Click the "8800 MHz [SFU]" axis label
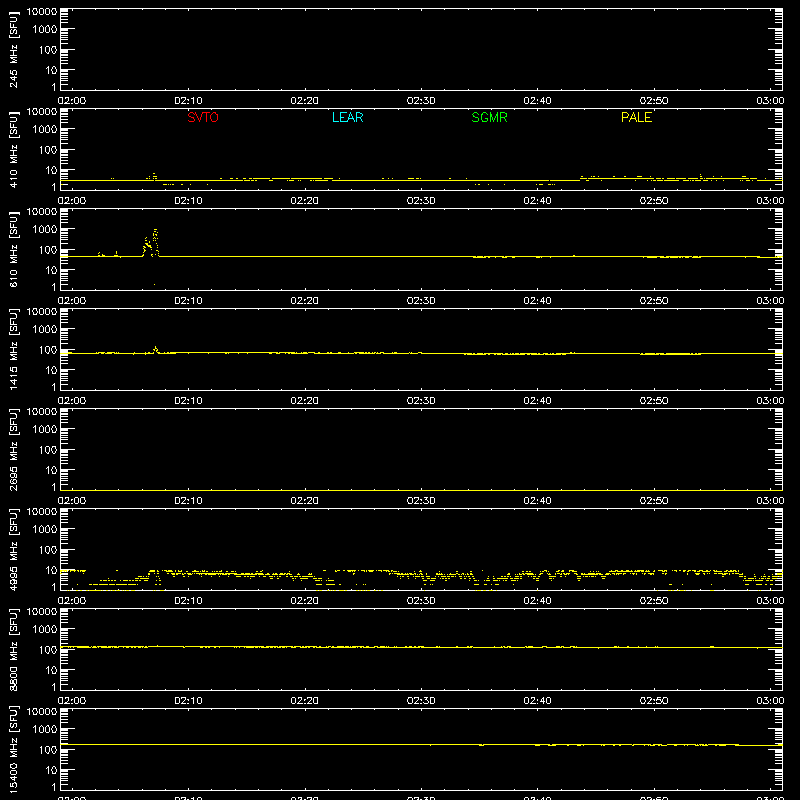Image resolution: width=800 pixels, height=800 pixels. tap(13, 649)
